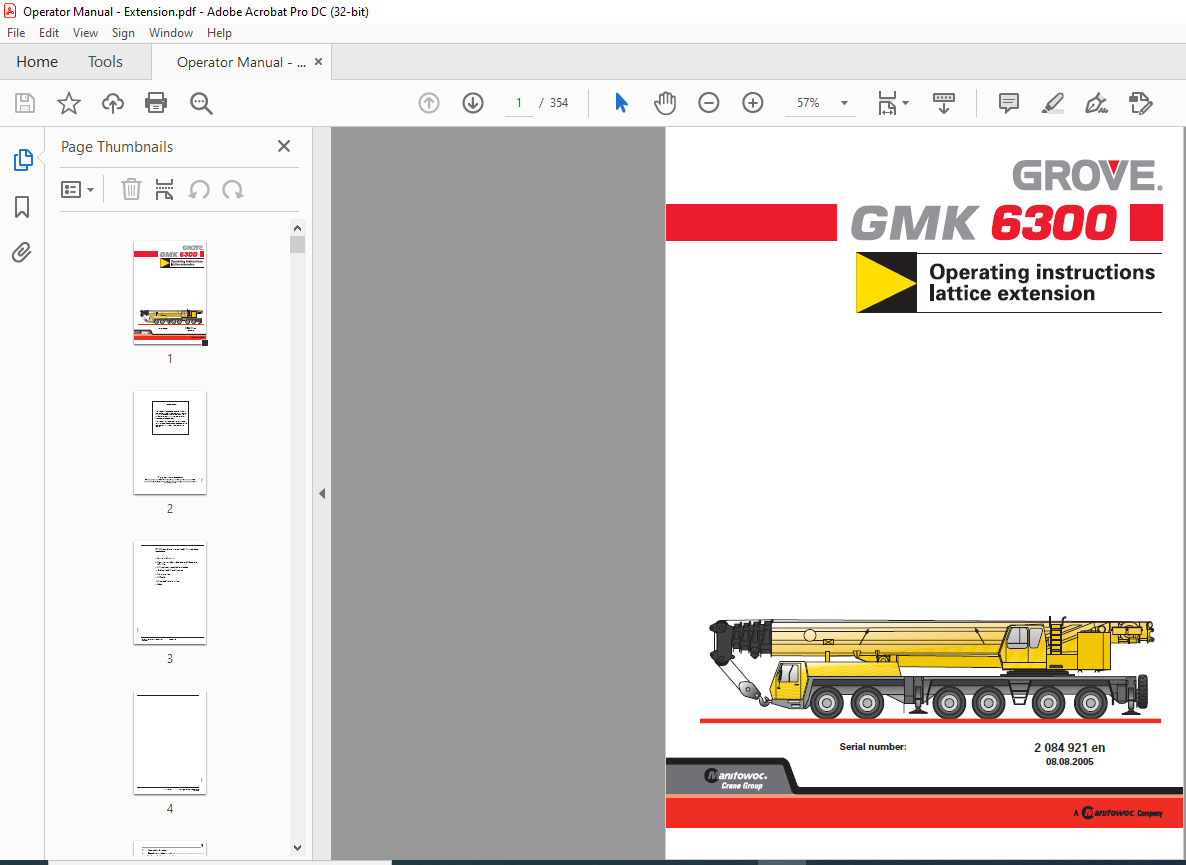Close the Operator Manual document tab
This screenshot has height=865, width=1186.
(318, 62)
